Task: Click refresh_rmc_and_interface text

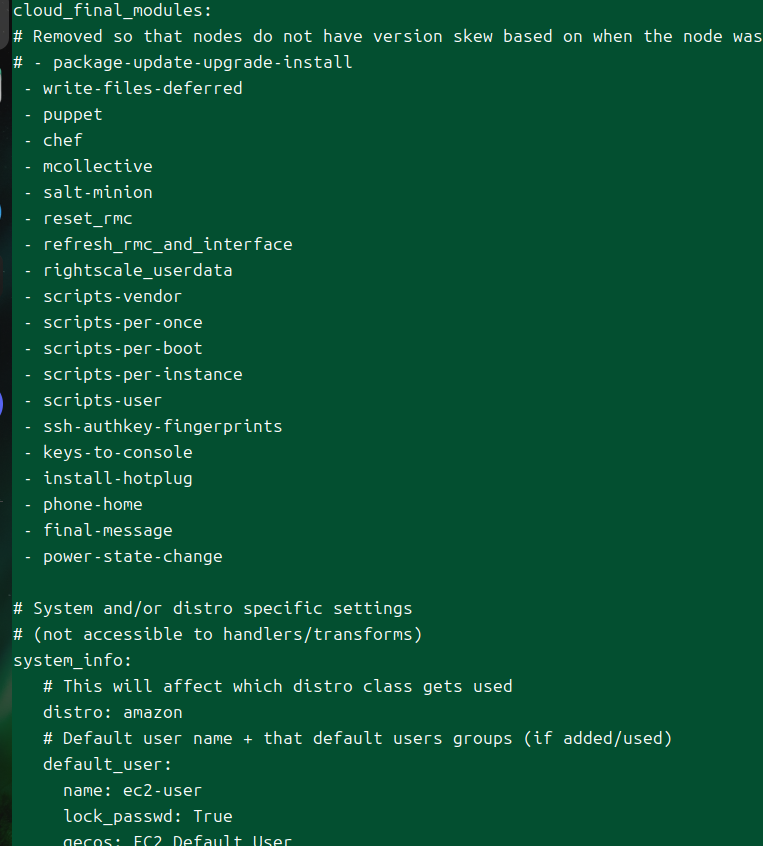Action: click(x=168, y=244)
